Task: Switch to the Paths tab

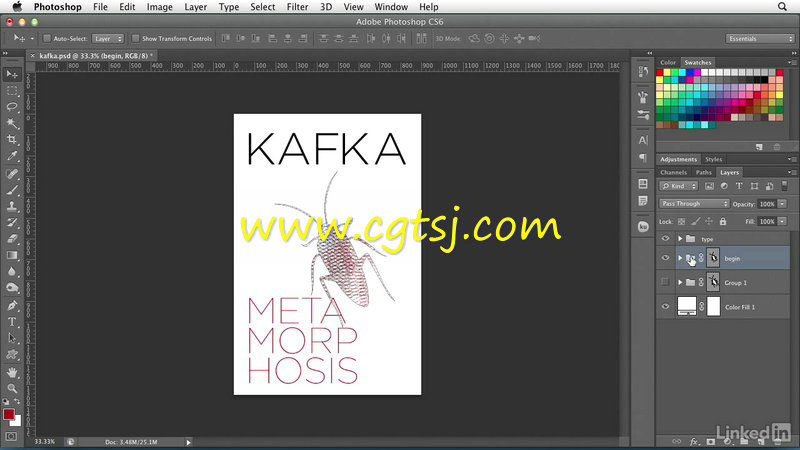Action: [x=704, y=172]
